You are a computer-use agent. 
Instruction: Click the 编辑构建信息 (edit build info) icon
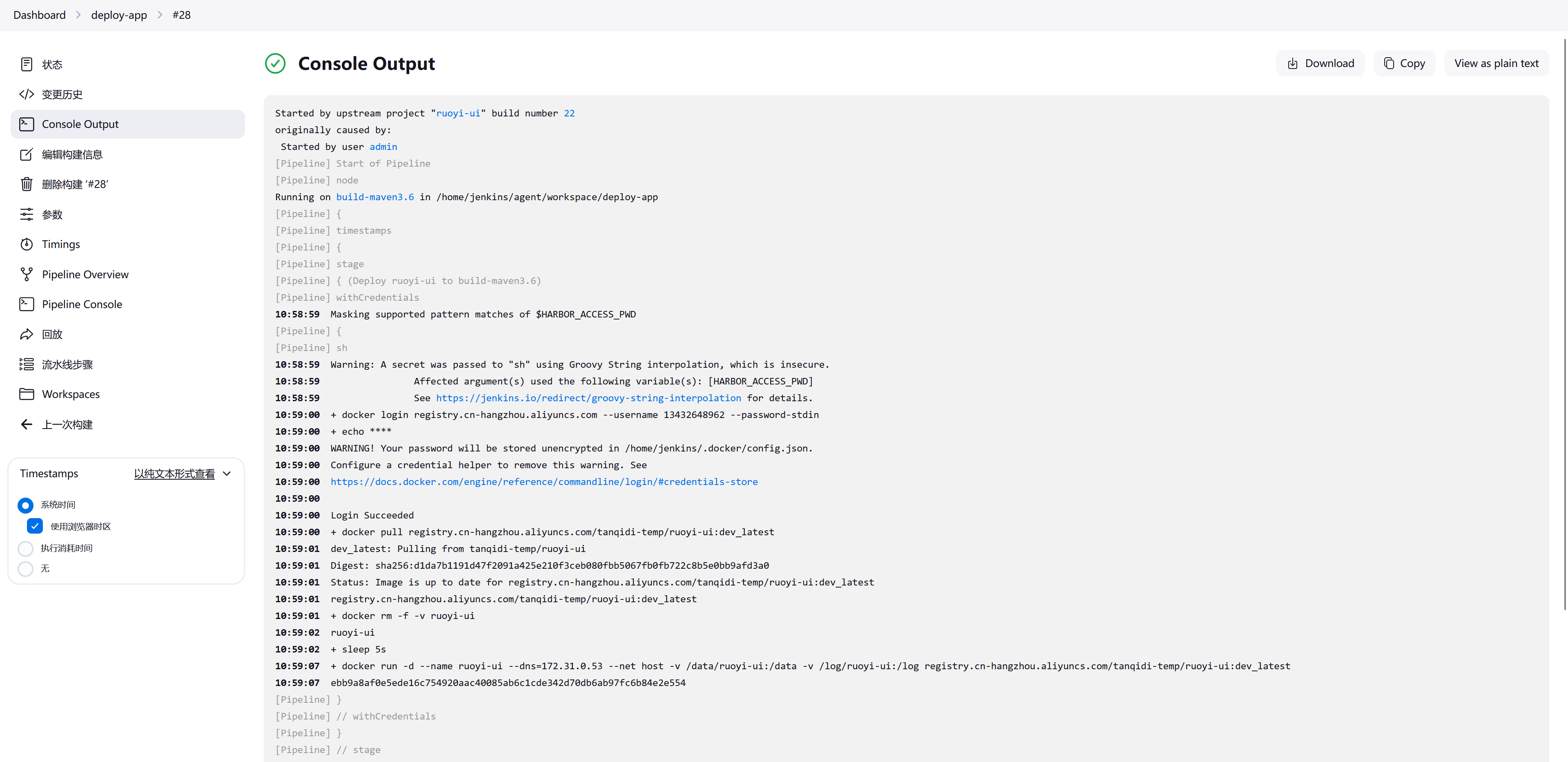click(x=27, y=154)
